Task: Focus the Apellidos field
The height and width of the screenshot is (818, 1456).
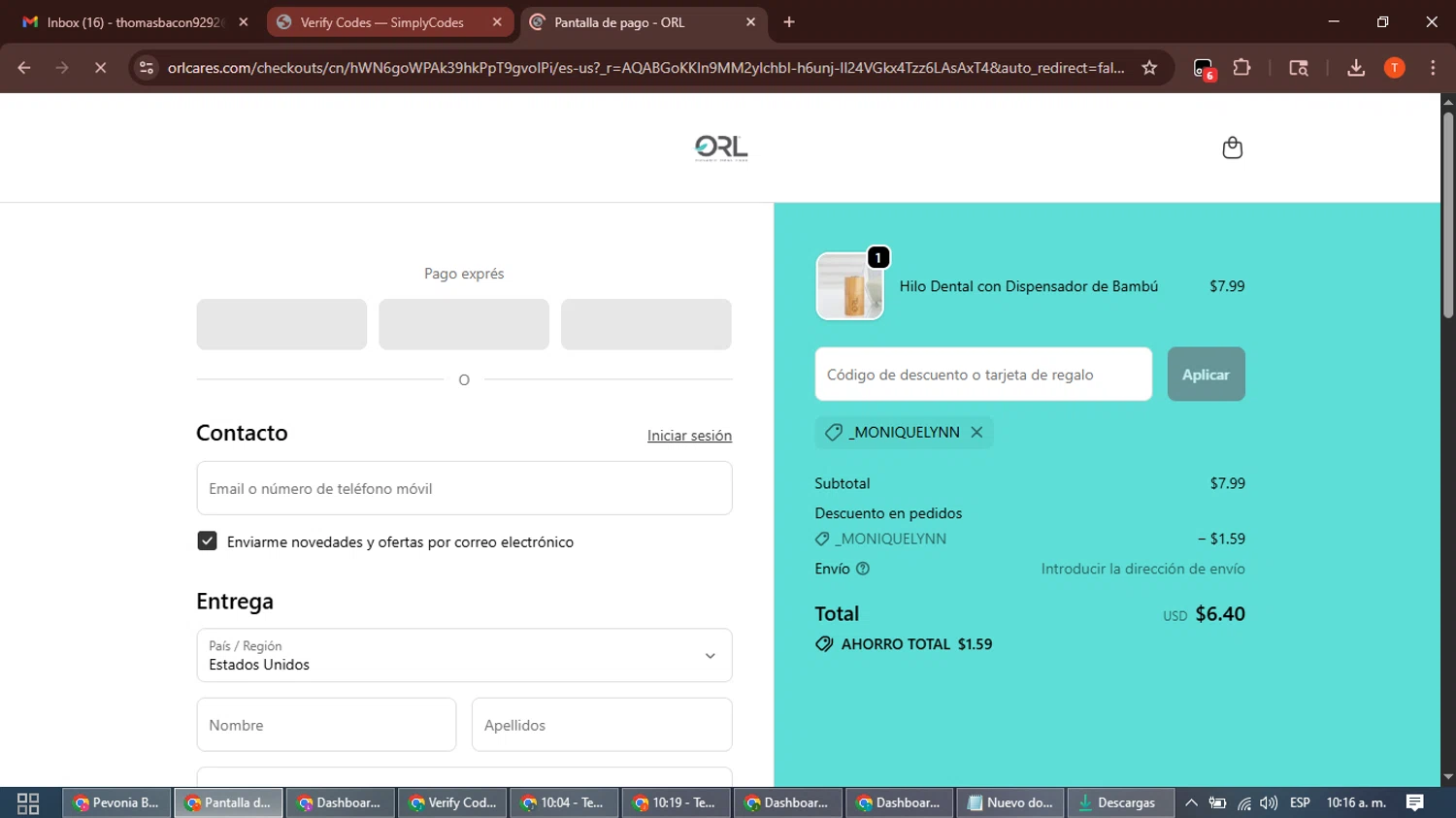Action: (x=602, y=725)
